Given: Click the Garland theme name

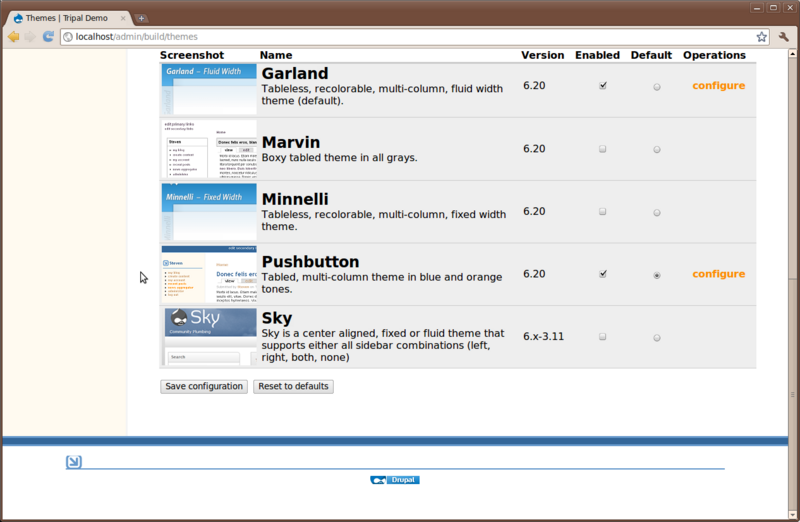Looking at the screenshot, I should [295, 73].
